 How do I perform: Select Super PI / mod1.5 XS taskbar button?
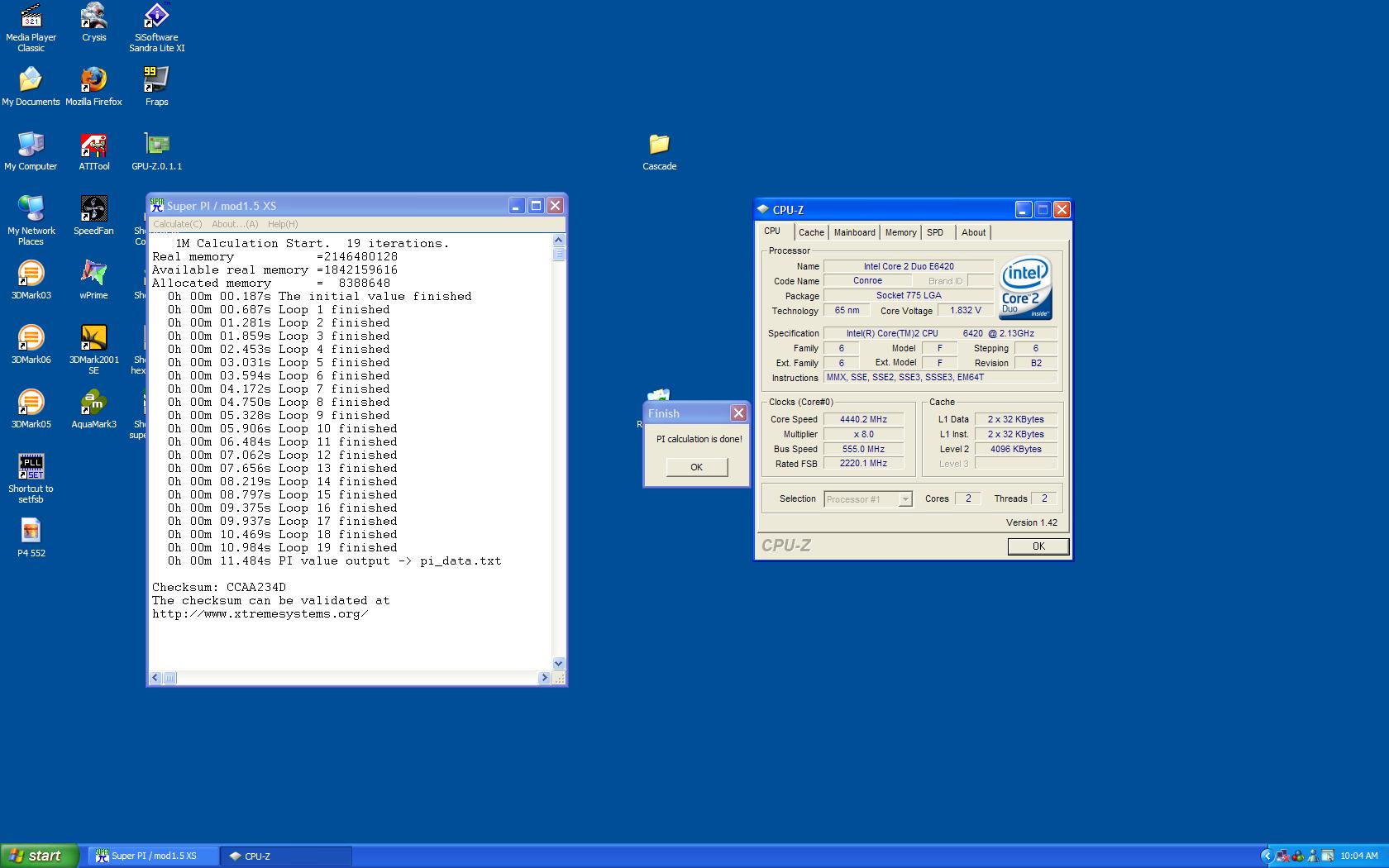click(x=154, y=856)
